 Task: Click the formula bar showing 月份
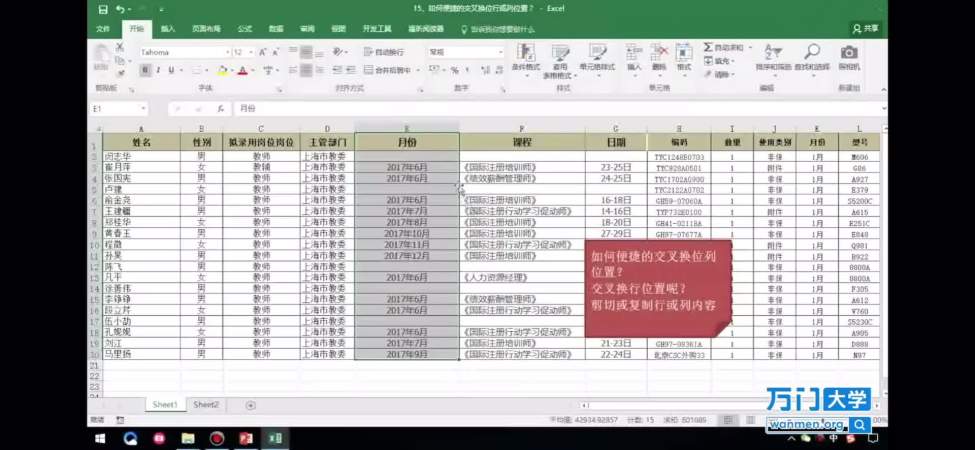pos(560,109)
